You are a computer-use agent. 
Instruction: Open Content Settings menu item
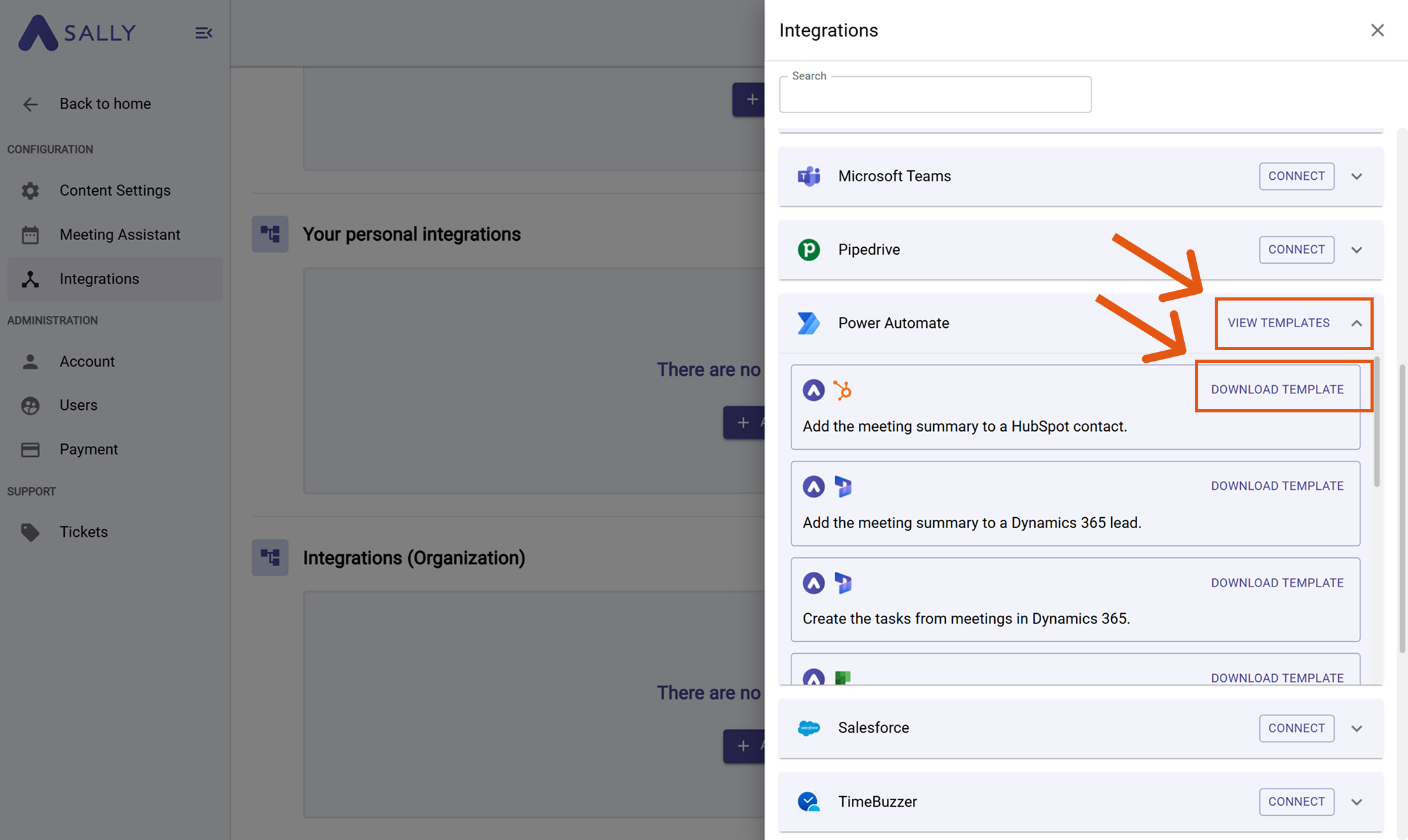(x=115, y=191)
